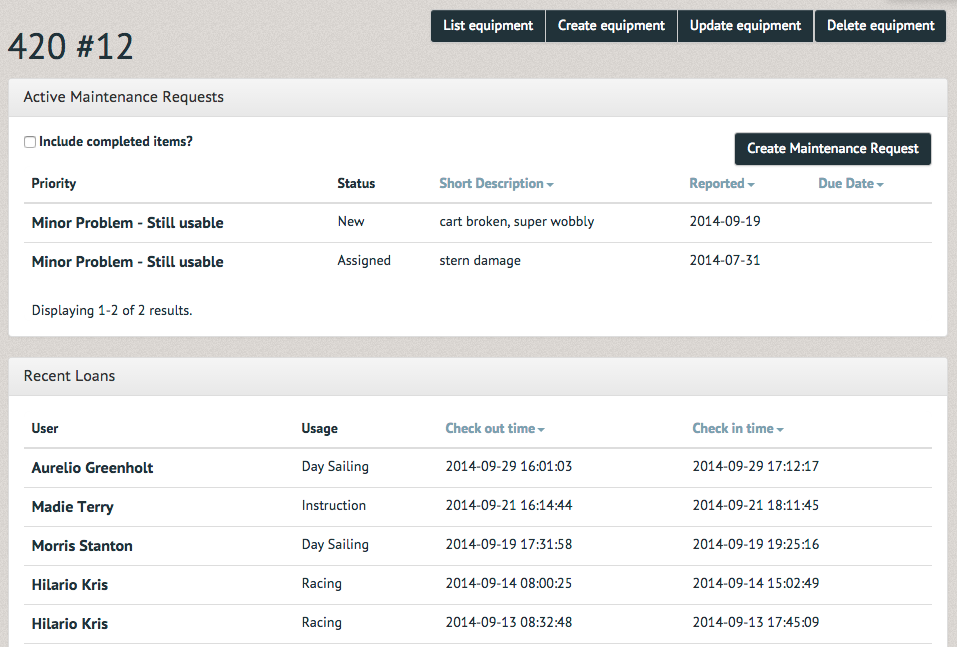
Task: Click the User column header
Action: 45,428
